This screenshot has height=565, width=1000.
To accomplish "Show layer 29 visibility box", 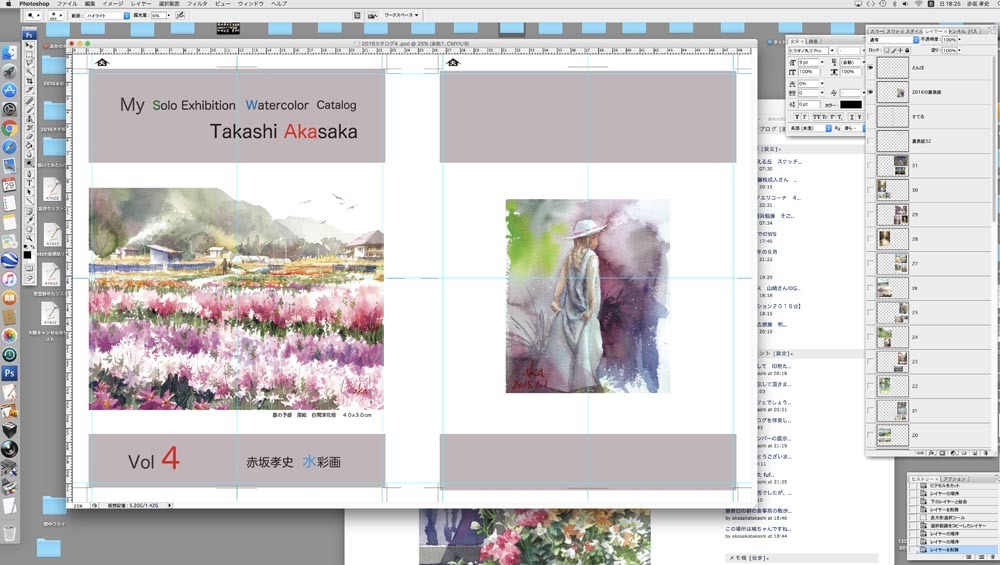I will tap(871, 214).
